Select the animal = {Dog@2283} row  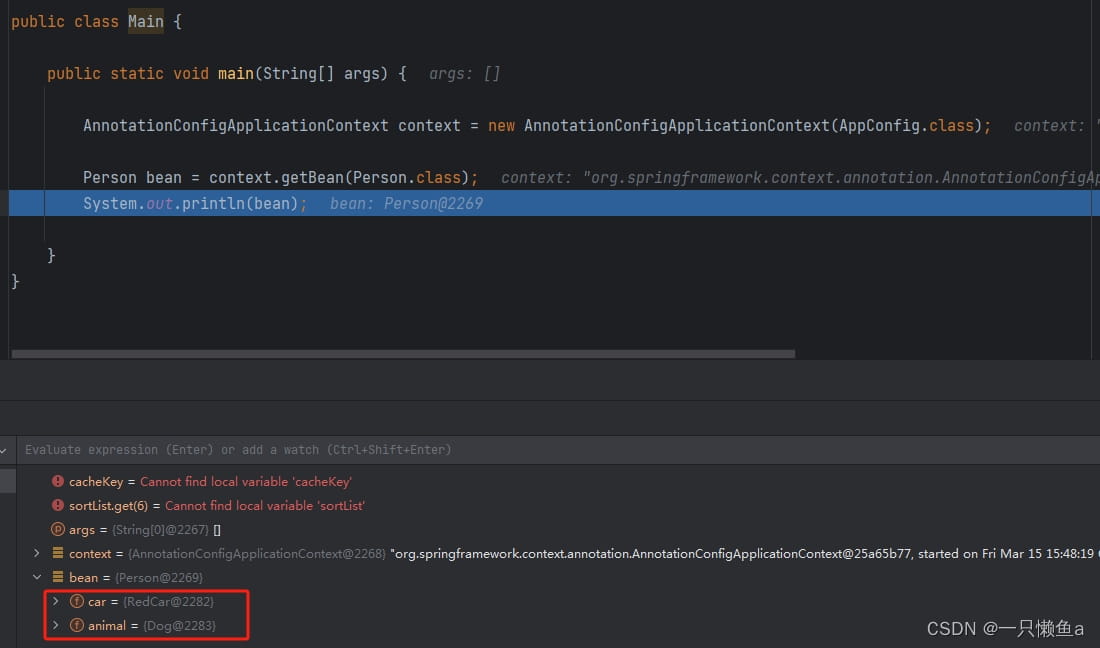(143, 625)
